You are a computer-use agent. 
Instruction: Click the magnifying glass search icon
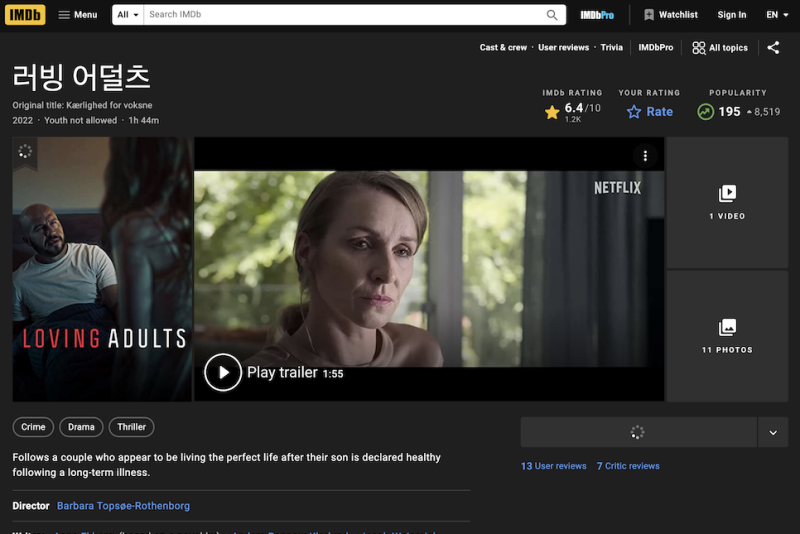pyautogui.click(x=552, y=15)
